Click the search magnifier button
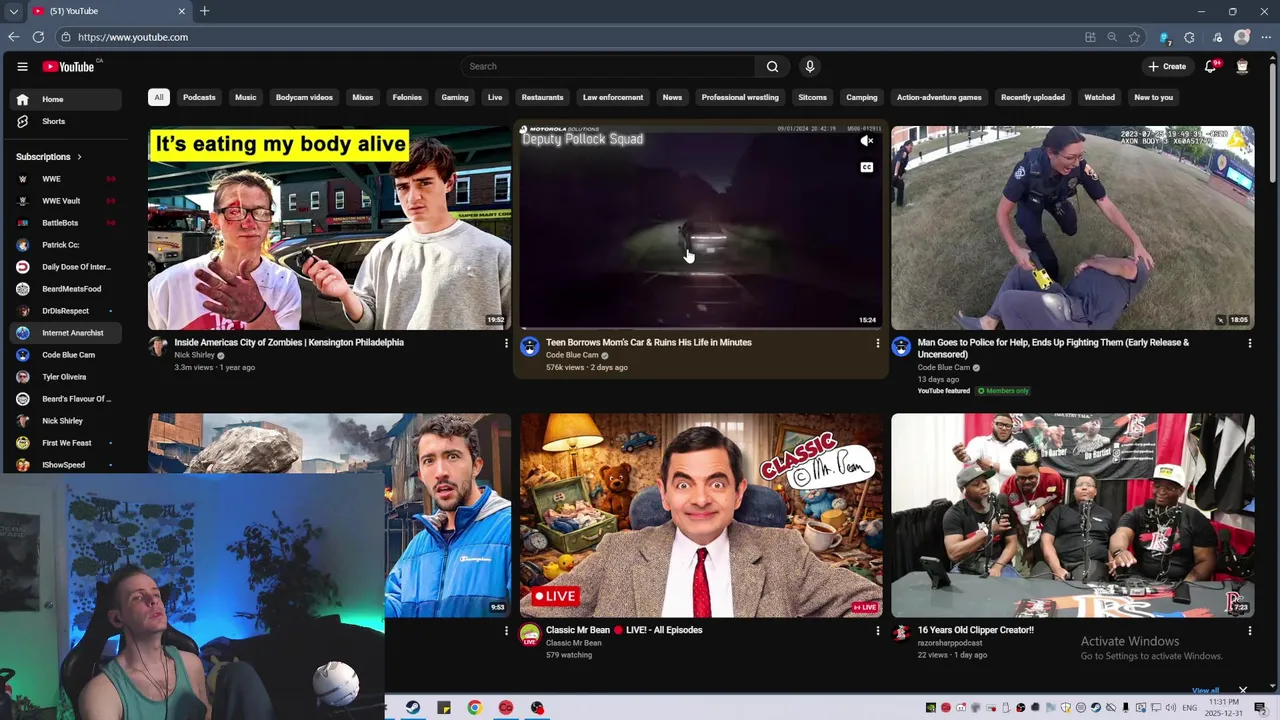This screenshot has width=1280, height=720. (772, 67)
